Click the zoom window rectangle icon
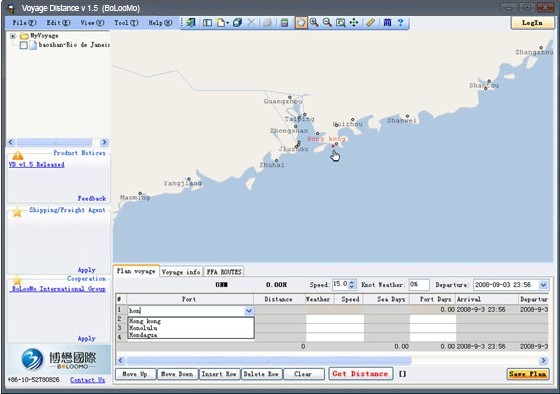Image resolution: width=560 pixels, height=394 pixels. pos(341,23)
